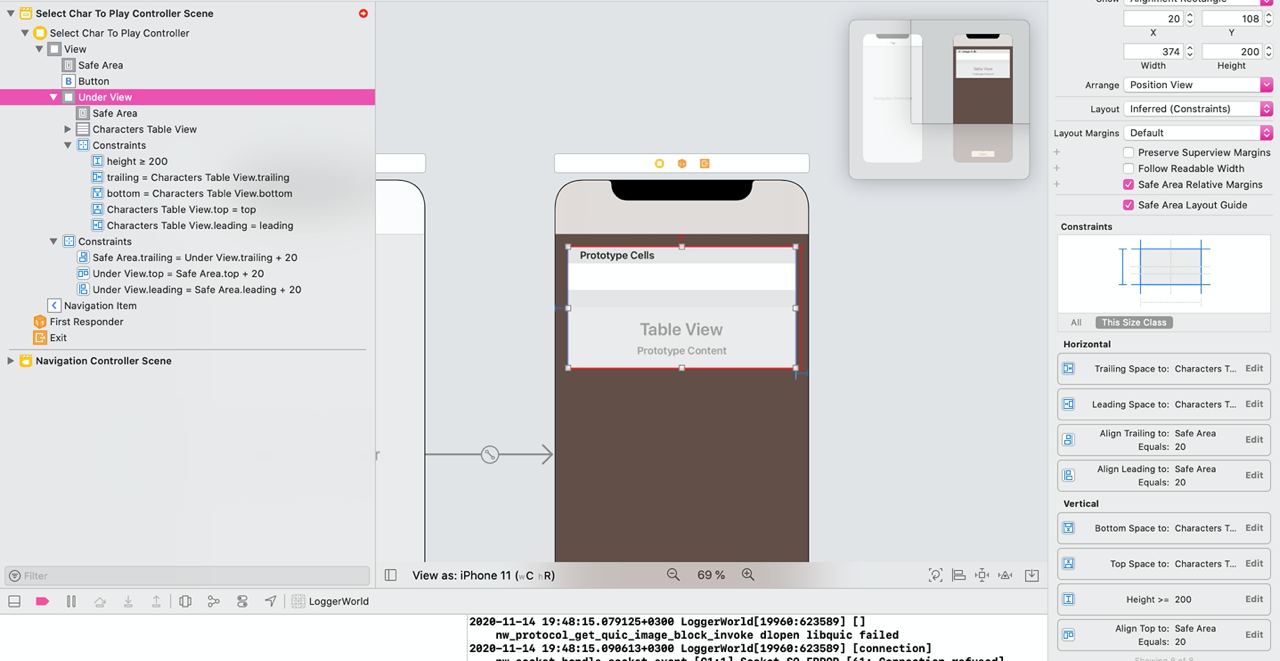Zoom out the storyboard canvas
The height and width of the screenshot is (661, 1280).
(x=673, y=575)
